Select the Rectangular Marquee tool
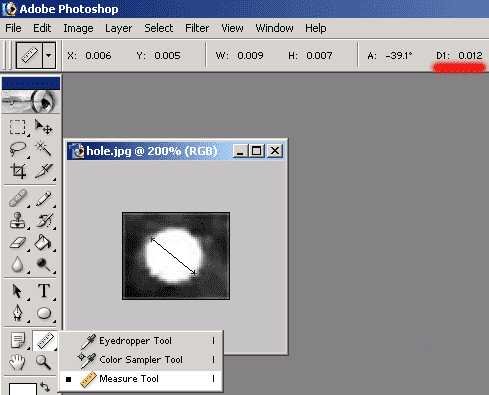489x395 pixels. (x=17, y=127)
